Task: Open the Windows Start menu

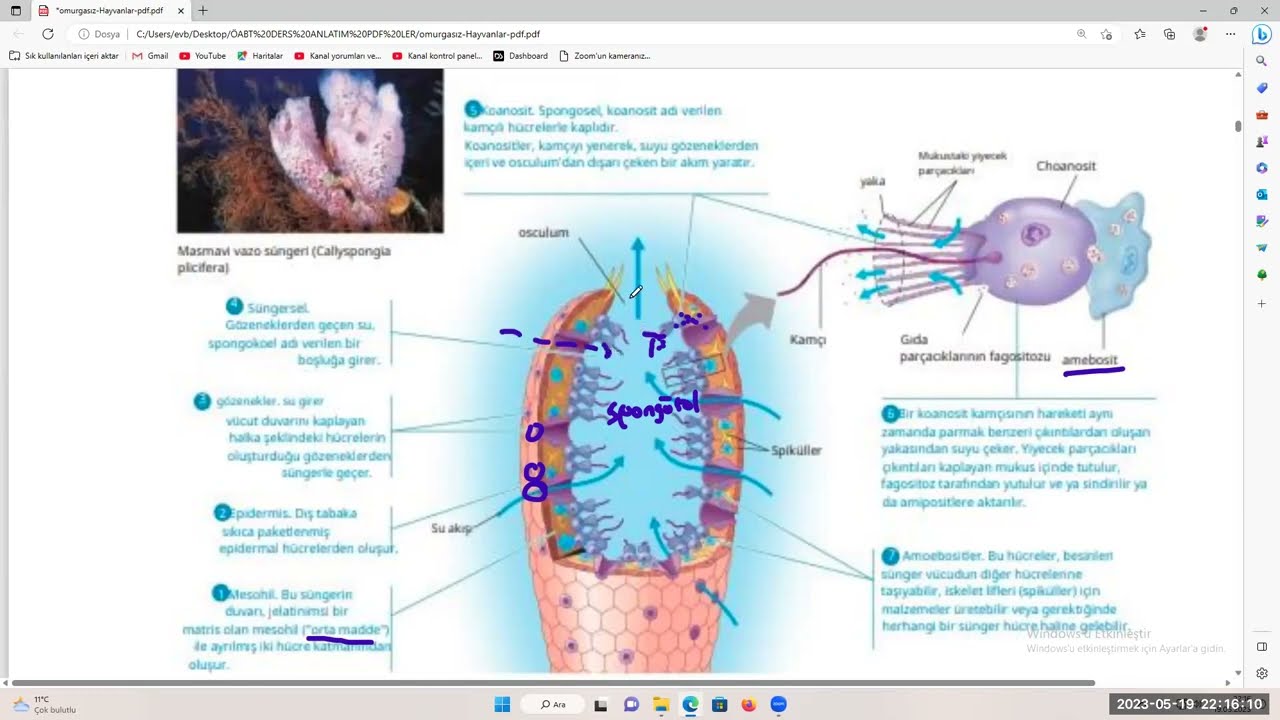Action: [502, 704]
